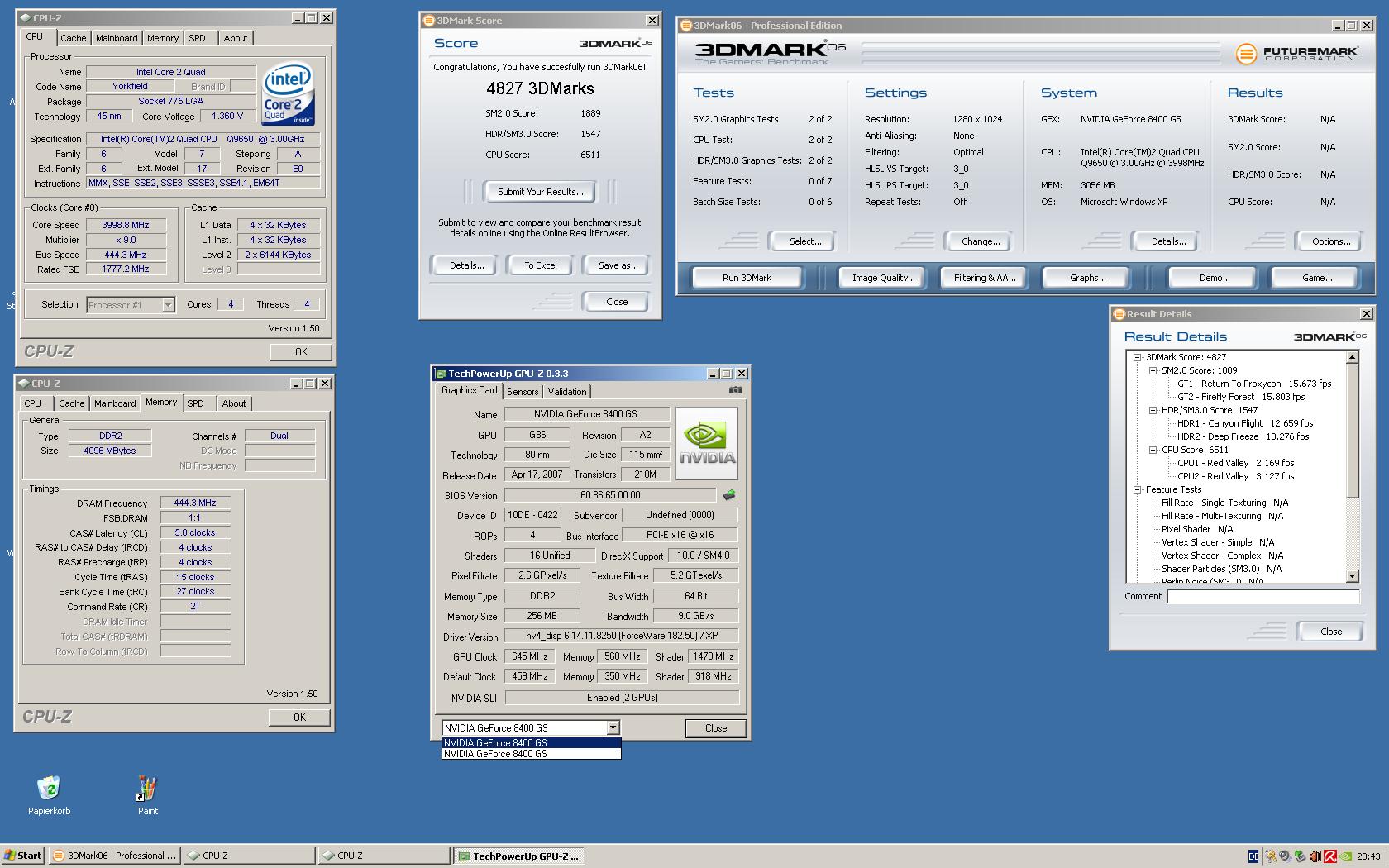Screen dimensions: 1389x868
Task: Click the Result Details scroll up arrow
Action: coord(1353,358)
